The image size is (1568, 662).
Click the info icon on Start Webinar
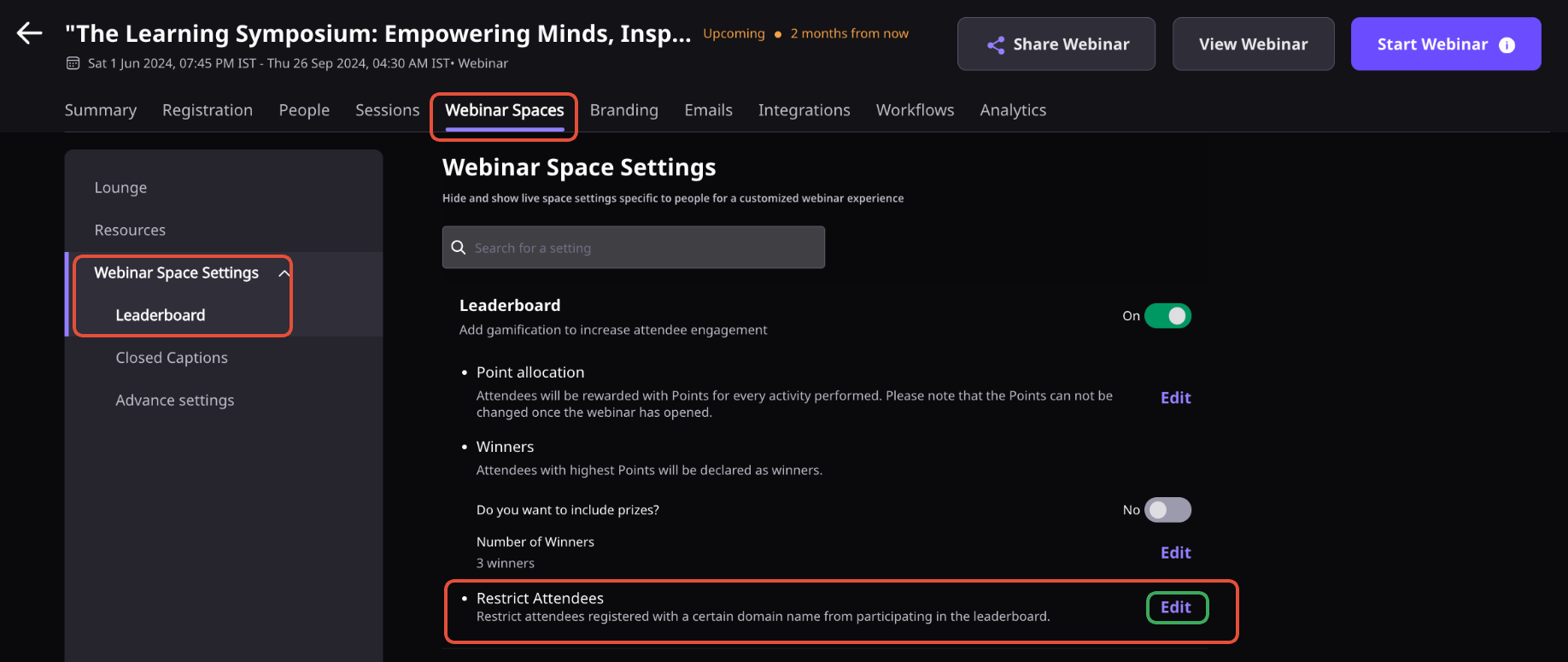[1507, 45]
